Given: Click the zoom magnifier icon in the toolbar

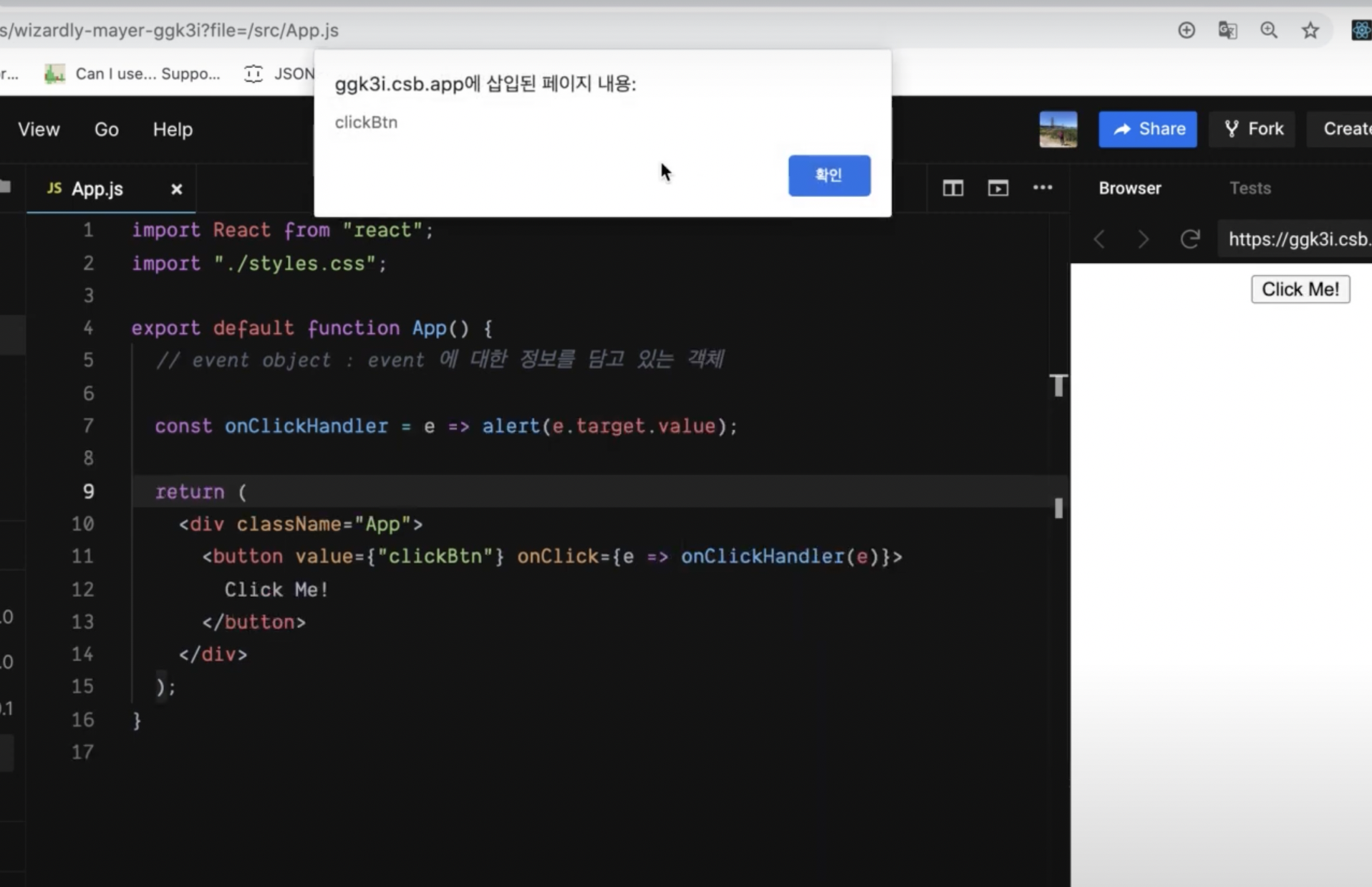Looking at the screenshot, I should [x=1270, y=30].
